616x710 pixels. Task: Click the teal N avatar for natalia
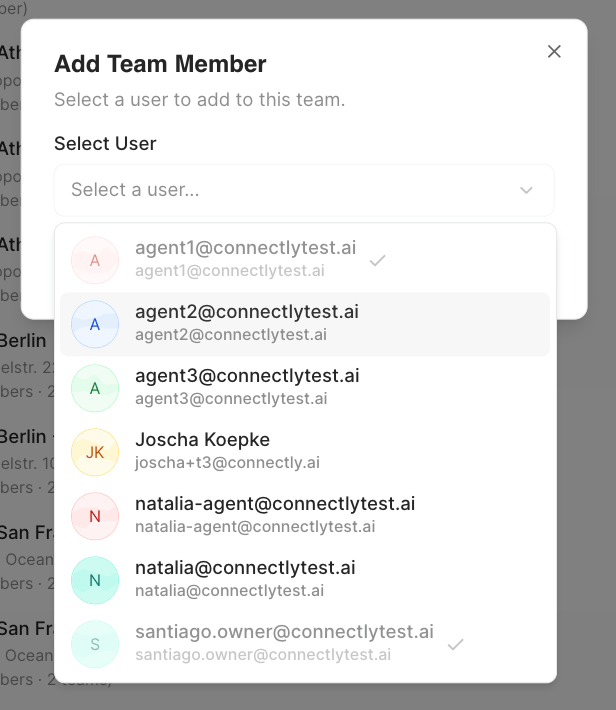tap(95, 580)
